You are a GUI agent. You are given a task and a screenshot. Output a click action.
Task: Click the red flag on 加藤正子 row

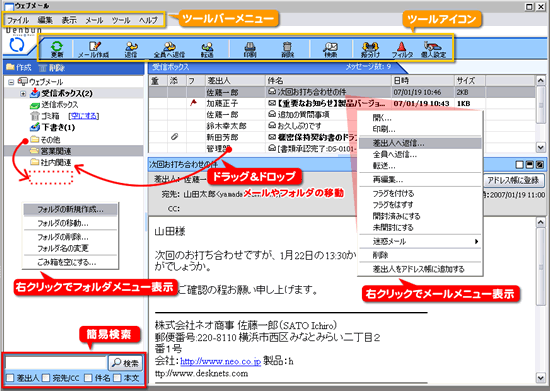pos(193,103)
